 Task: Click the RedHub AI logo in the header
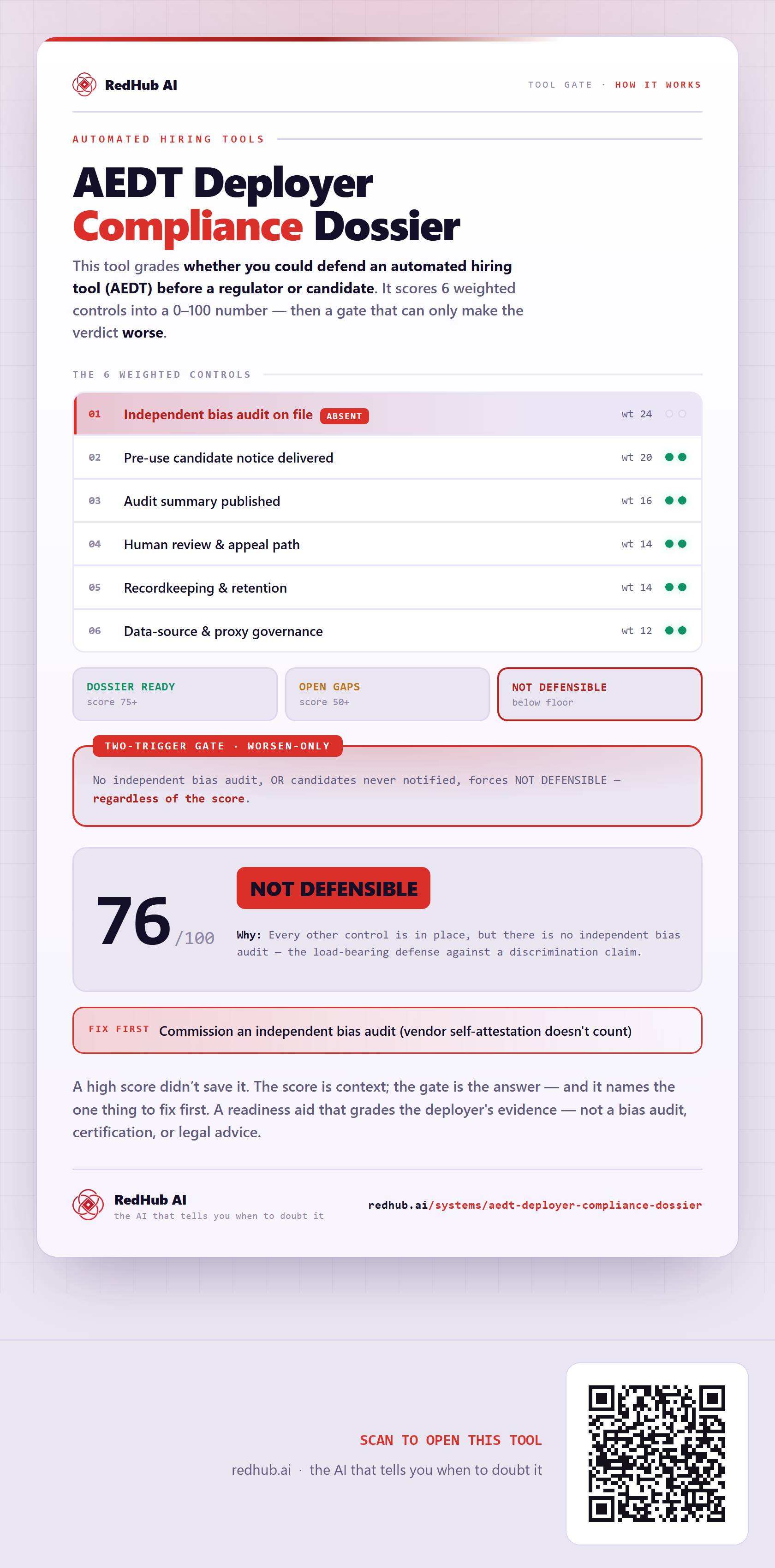[x=125, y=84]
